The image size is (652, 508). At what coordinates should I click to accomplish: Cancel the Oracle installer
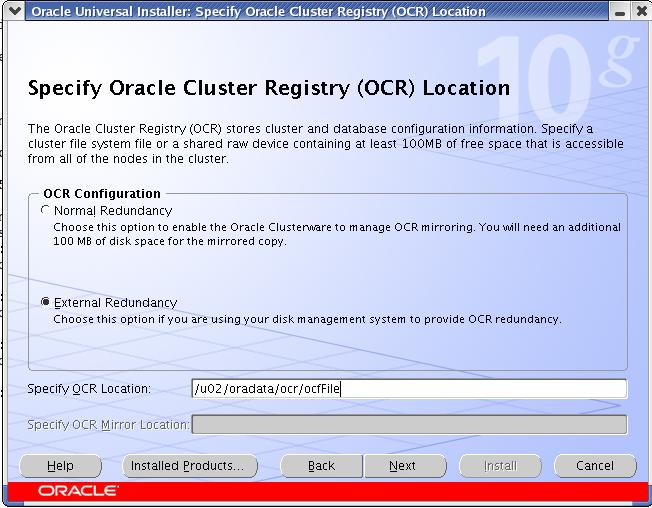(x=595, y=466)
